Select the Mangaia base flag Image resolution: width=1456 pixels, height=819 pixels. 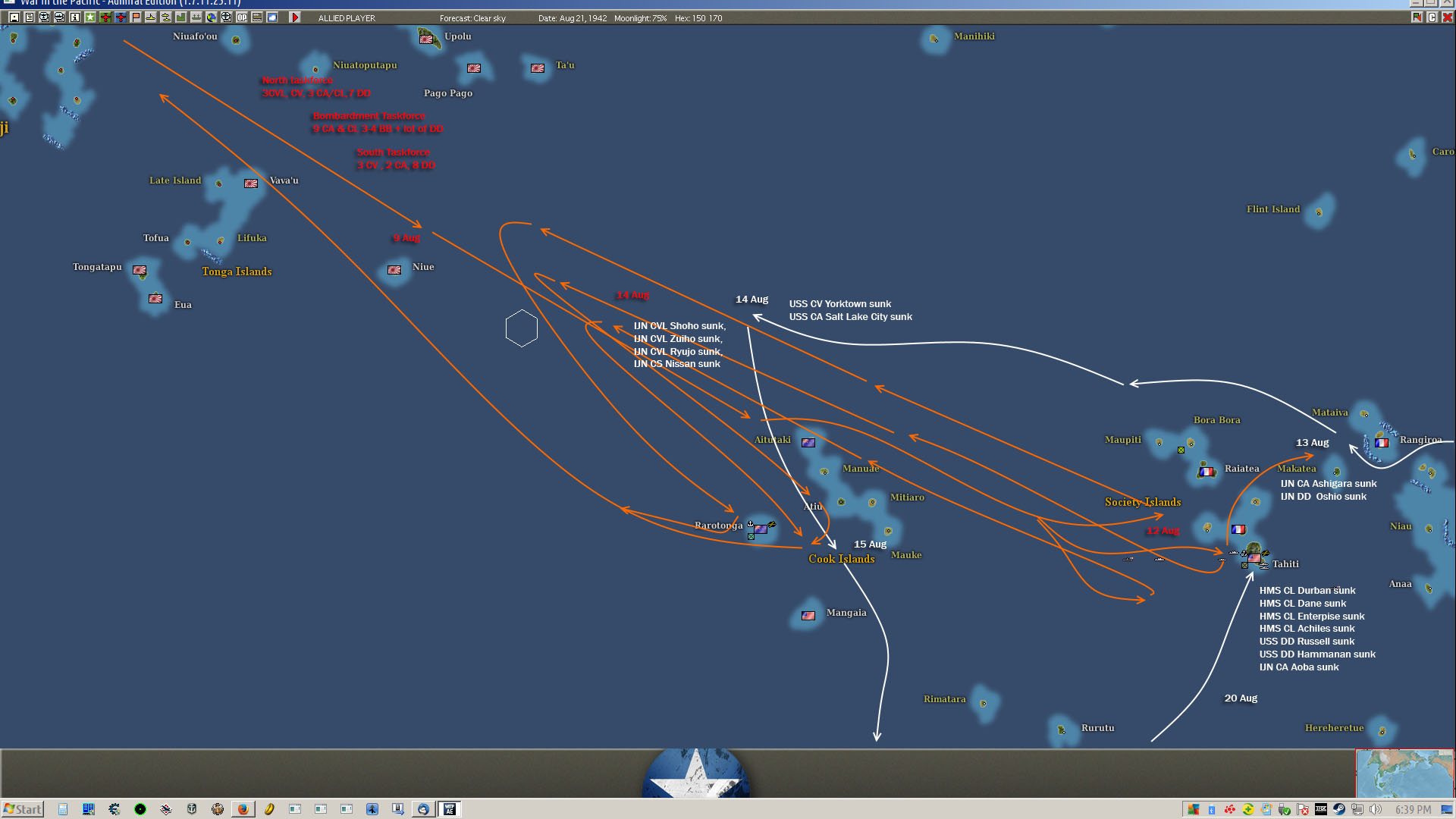808,616
